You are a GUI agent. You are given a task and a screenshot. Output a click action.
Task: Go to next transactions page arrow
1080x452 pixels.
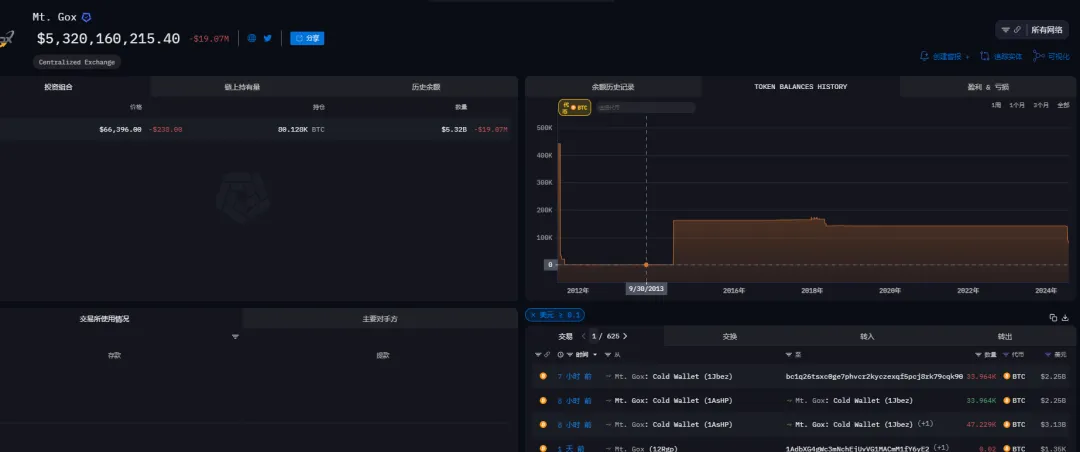point(625,336)
